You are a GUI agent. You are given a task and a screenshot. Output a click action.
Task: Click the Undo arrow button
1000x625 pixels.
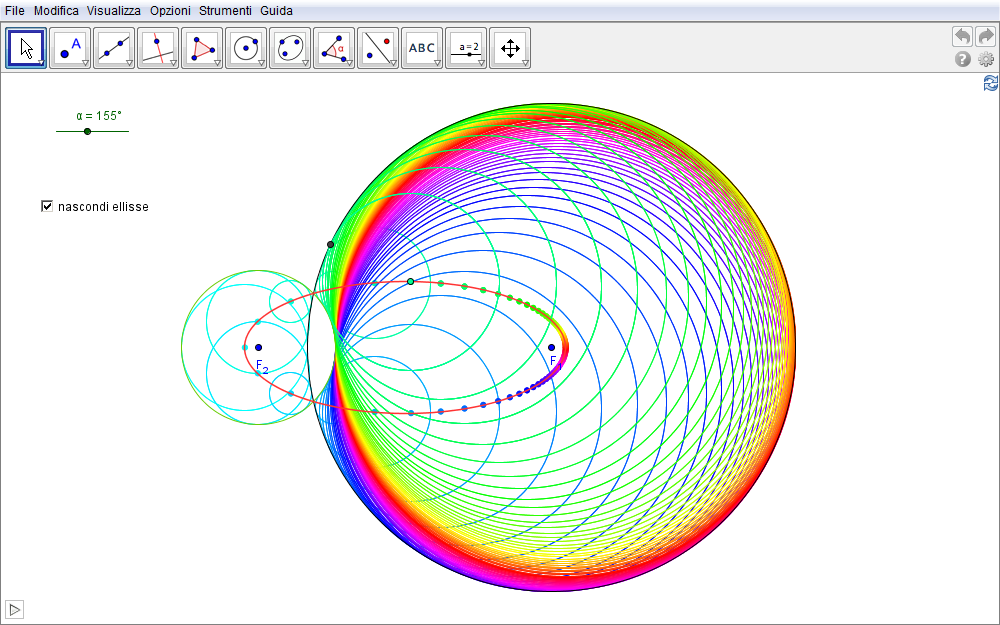[x=962, y=37]
